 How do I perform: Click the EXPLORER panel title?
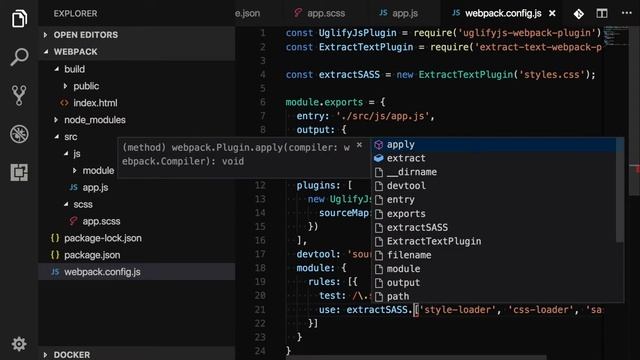(76, 13)
